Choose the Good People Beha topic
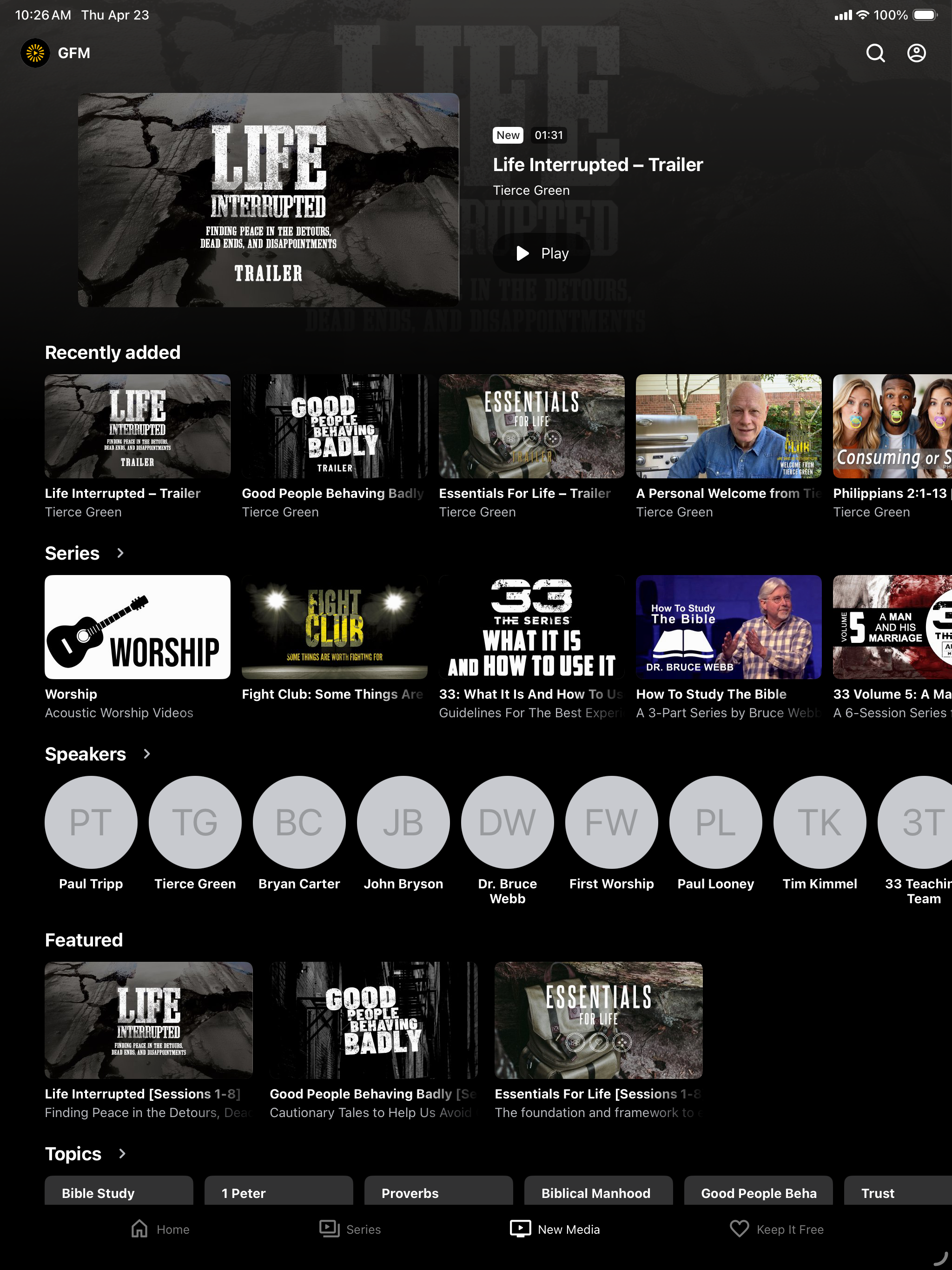The width and height of the screenshot is (952, 1270). tap(759, 1191)
